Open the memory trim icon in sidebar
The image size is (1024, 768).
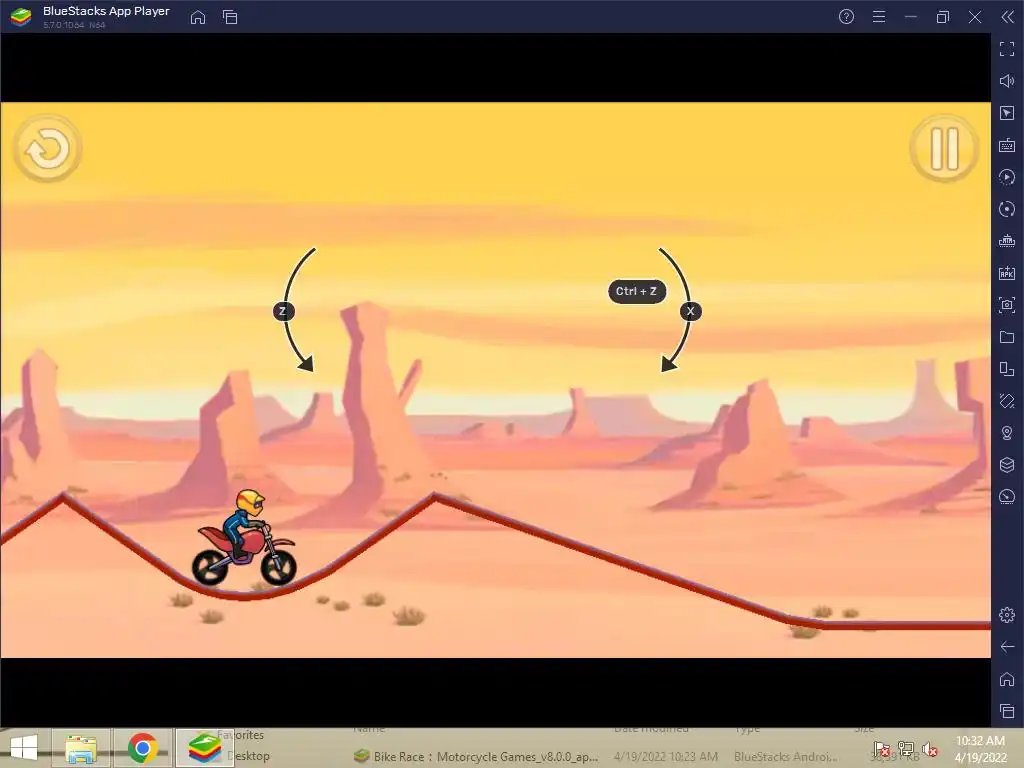tap(1007, 241)
